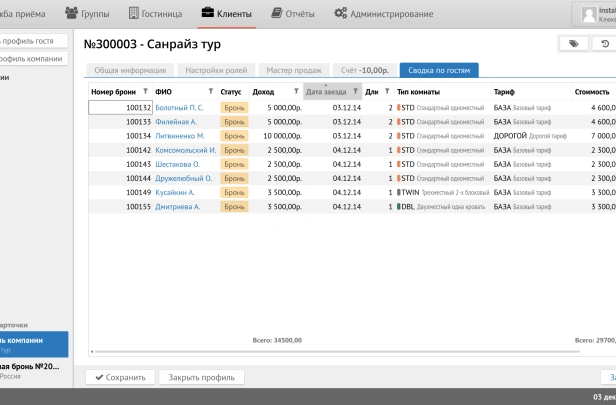Open the filter on ФИО column
Image resolution: width=616 pixels, height=405 pixels.
click(210, 92)
